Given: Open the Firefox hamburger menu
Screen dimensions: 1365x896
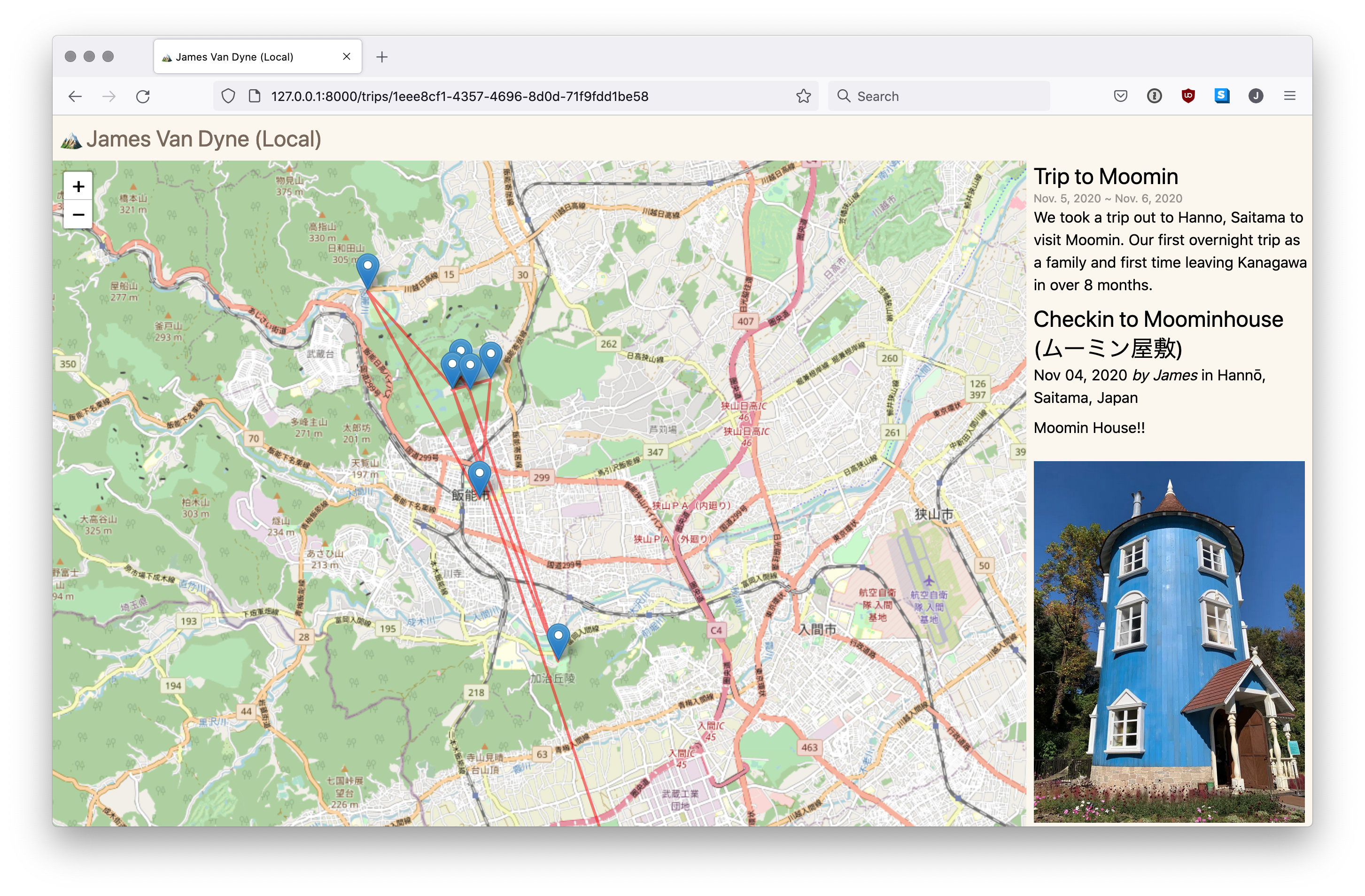Looking at the screenshot, I should [1289, 96].
